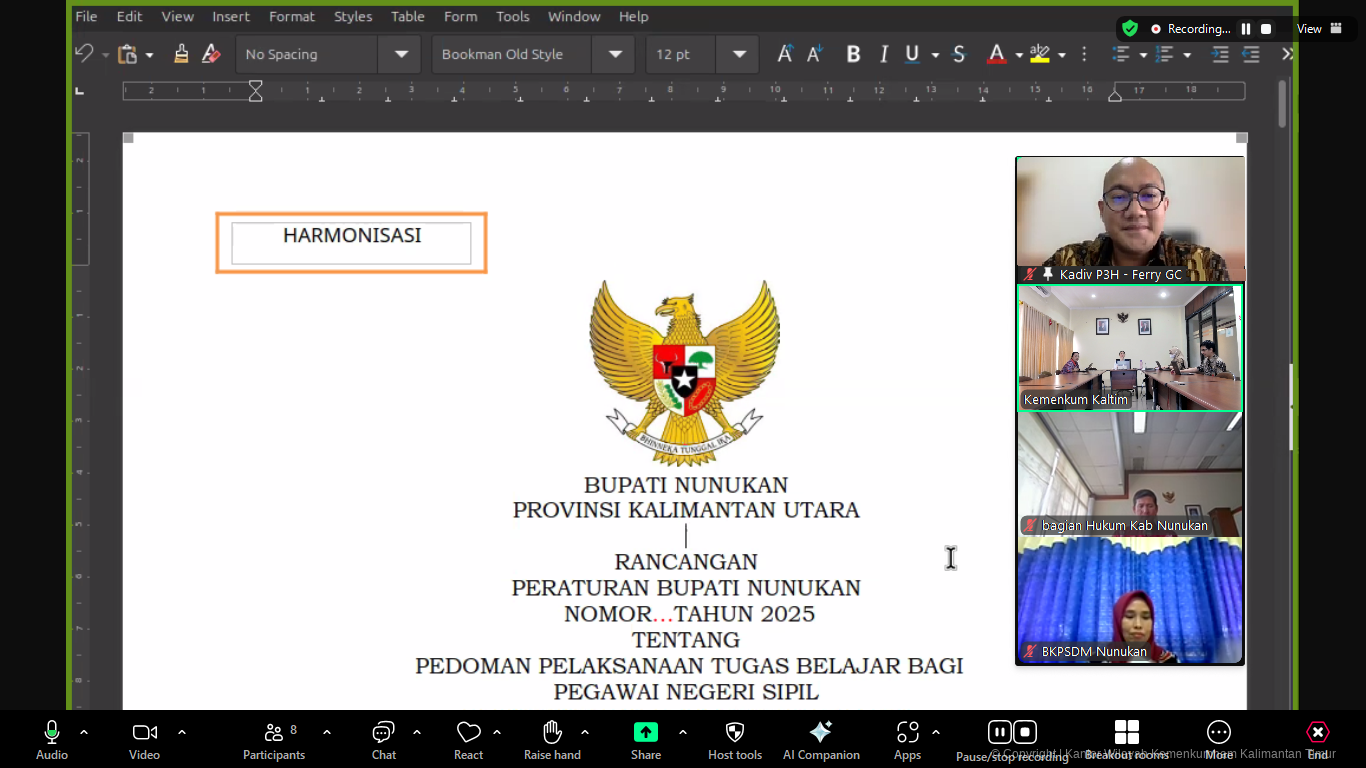Screen dimensions: 1366x768
Task: Click the green encryption shield icon
Action: pyautogui.click(x=1130, y=29)
